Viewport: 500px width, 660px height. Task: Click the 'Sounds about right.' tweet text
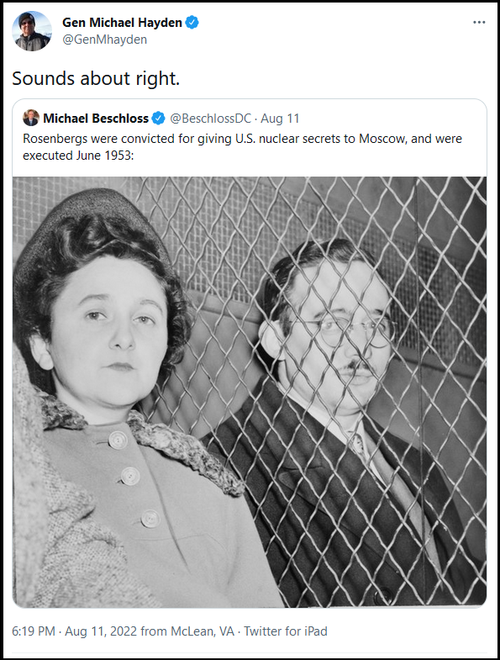96,78
